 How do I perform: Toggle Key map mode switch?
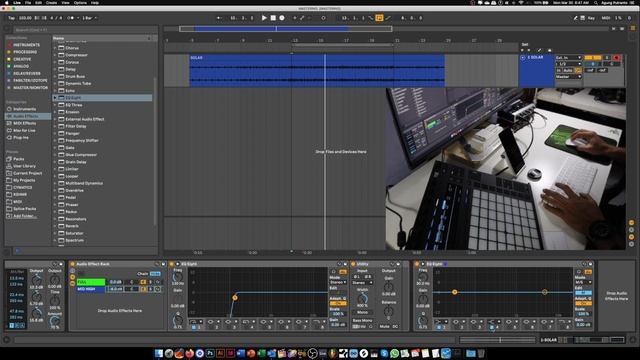tap(591, 18)
